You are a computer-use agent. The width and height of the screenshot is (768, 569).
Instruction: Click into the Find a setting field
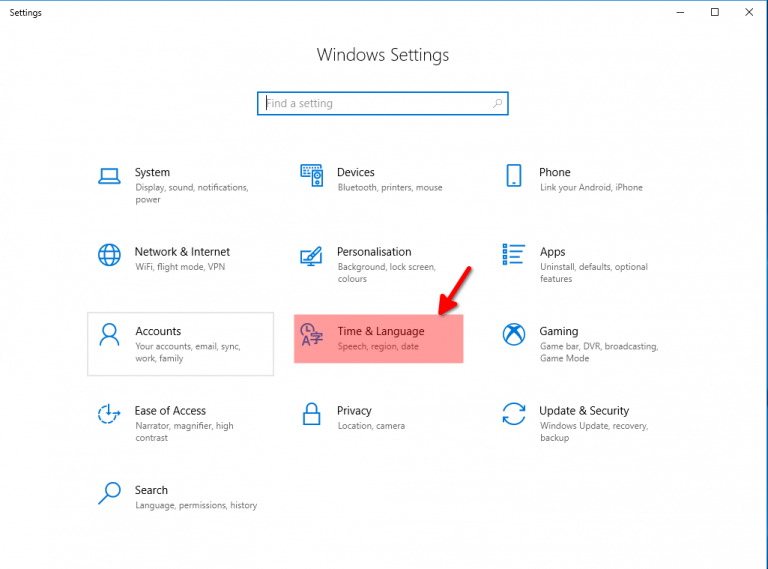(383, 103)
